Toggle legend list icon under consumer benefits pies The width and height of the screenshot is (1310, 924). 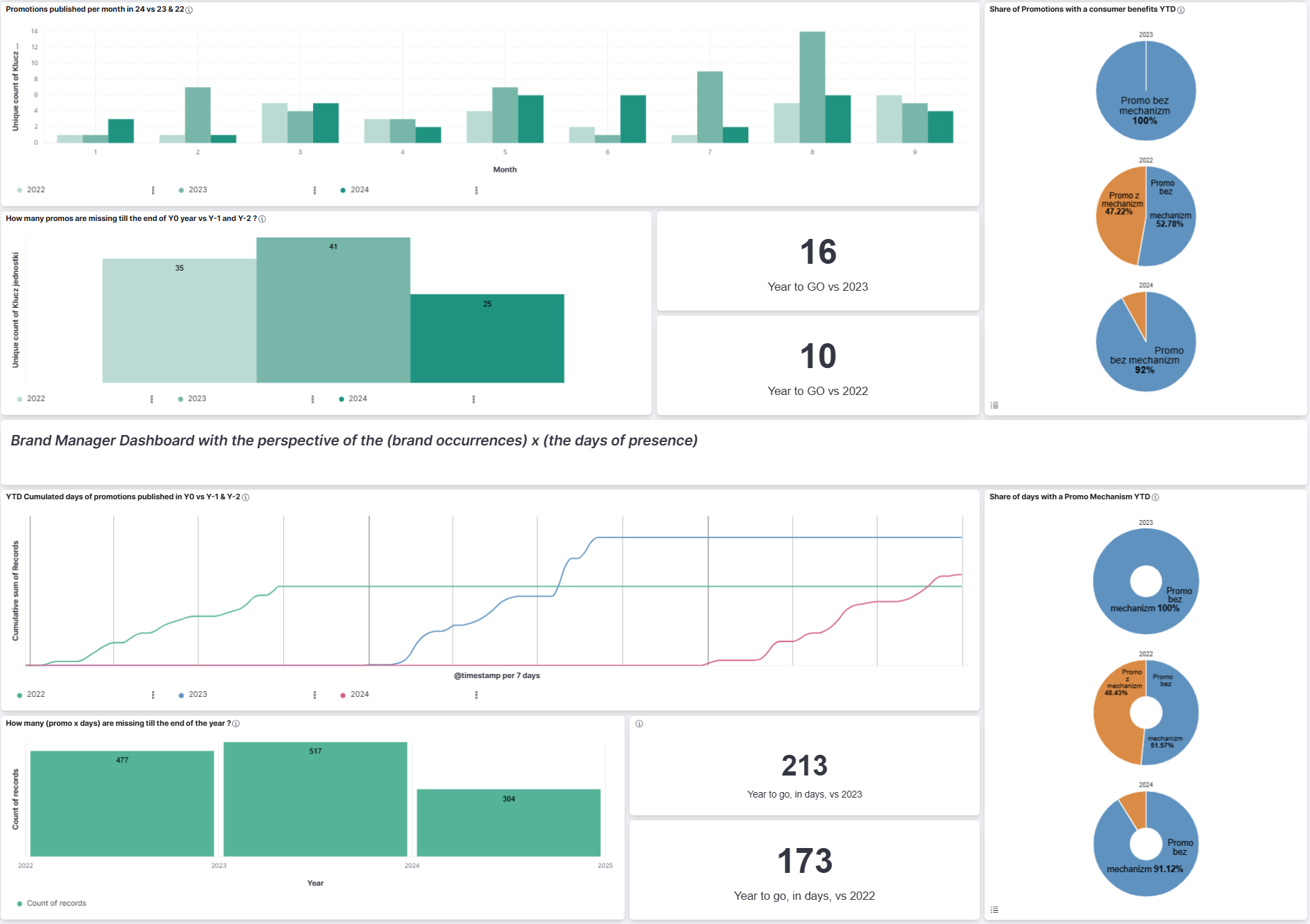pos(994,405)
